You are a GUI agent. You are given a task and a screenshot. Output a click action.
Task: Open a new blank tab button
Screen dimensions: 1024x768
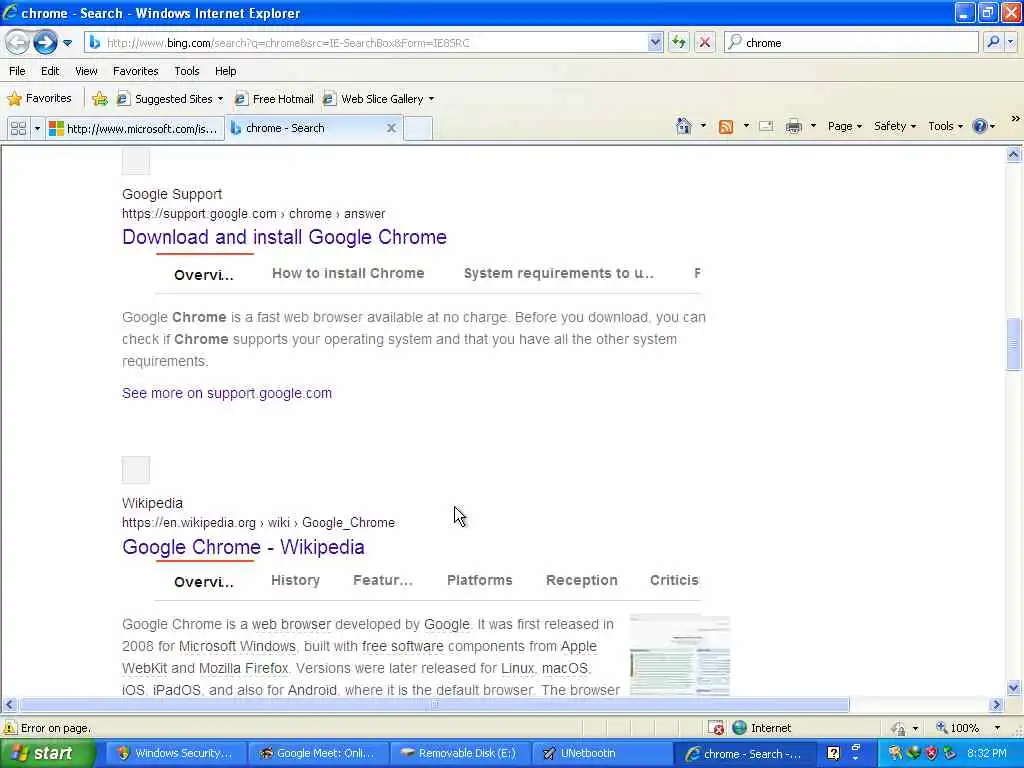(418, 128)
